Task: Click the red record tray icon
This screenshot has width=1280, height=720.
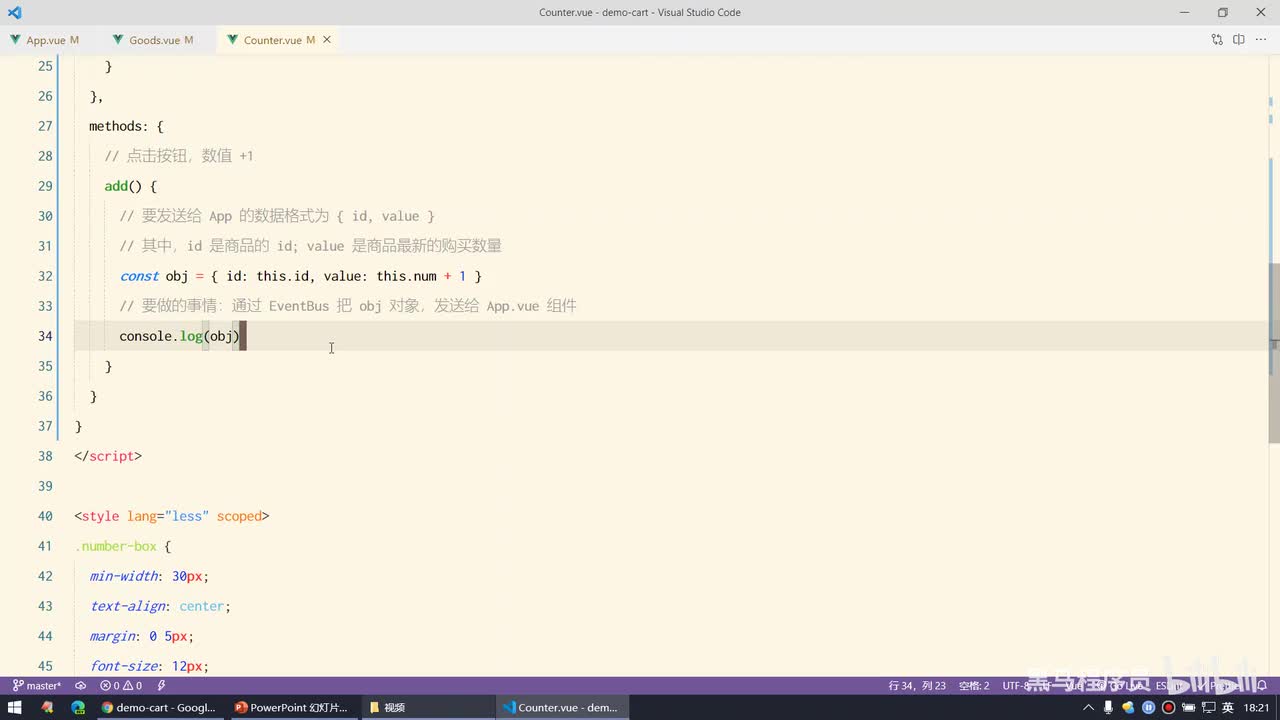Action: pos(1168,707)
